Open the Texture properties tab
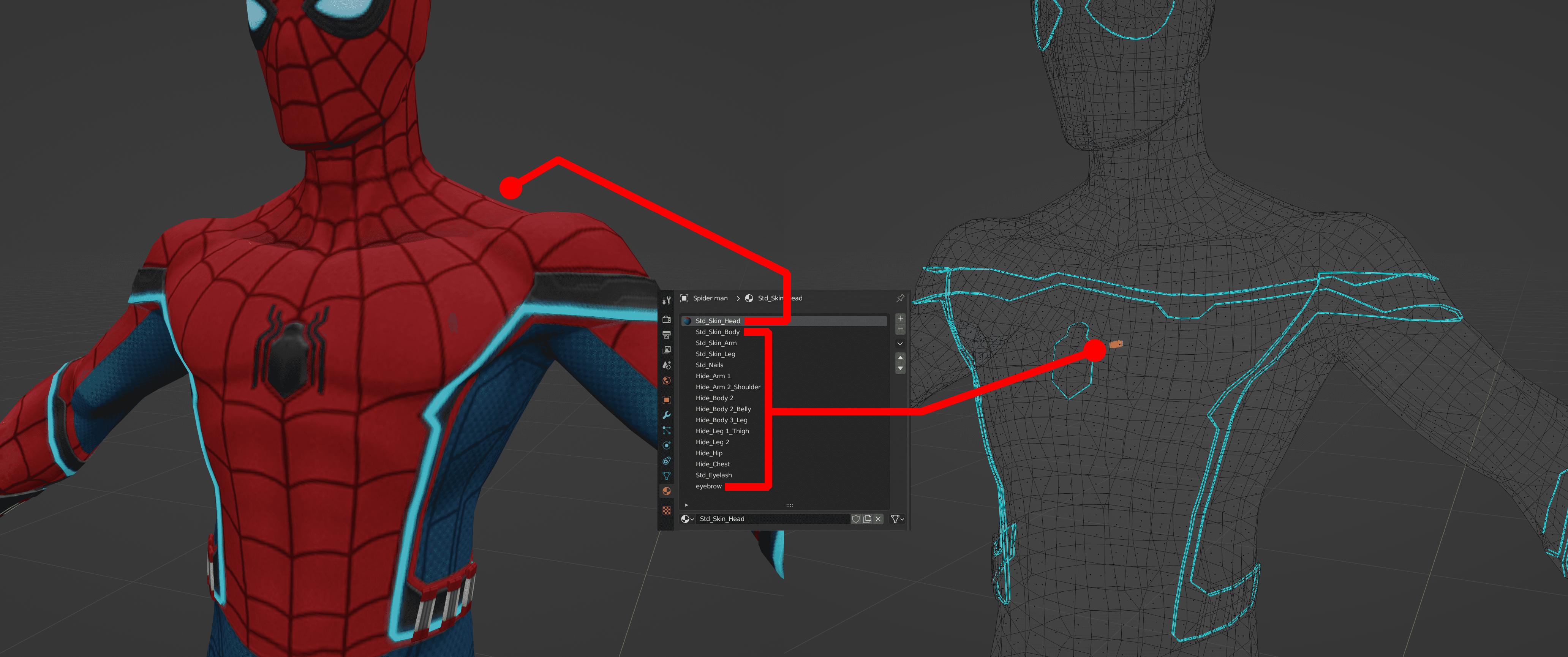This screenshot has width=1568, height=657. click(667, 510)
